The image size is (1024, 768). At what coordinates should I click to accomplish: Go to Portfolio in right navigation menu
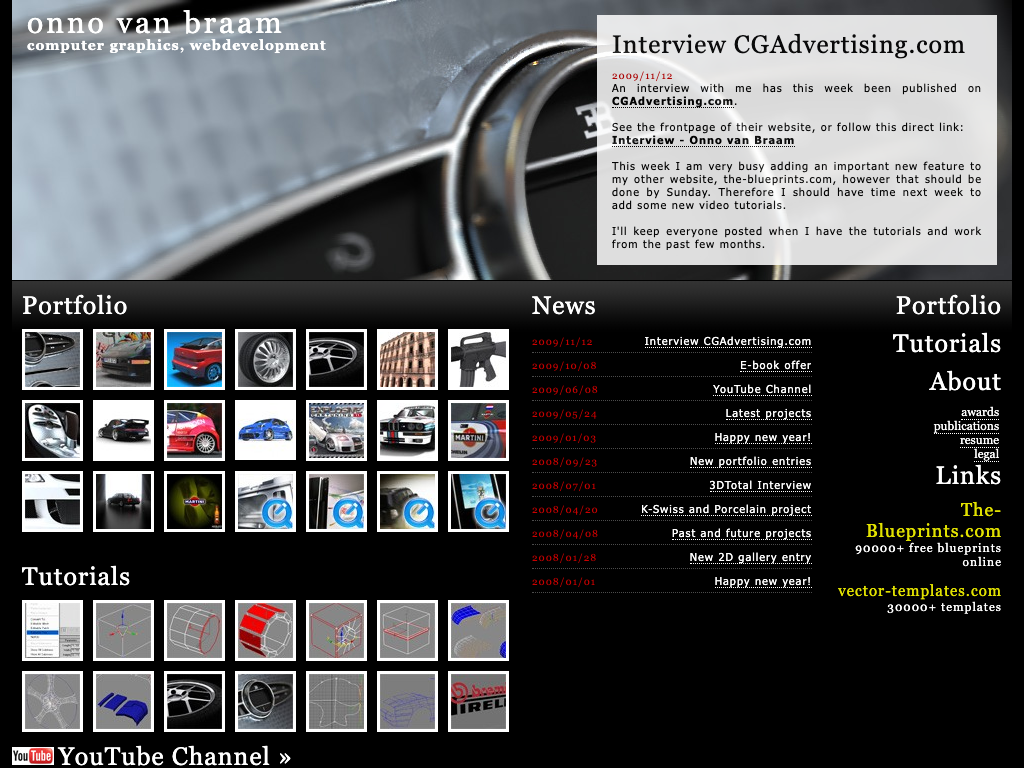pos(947,305)
